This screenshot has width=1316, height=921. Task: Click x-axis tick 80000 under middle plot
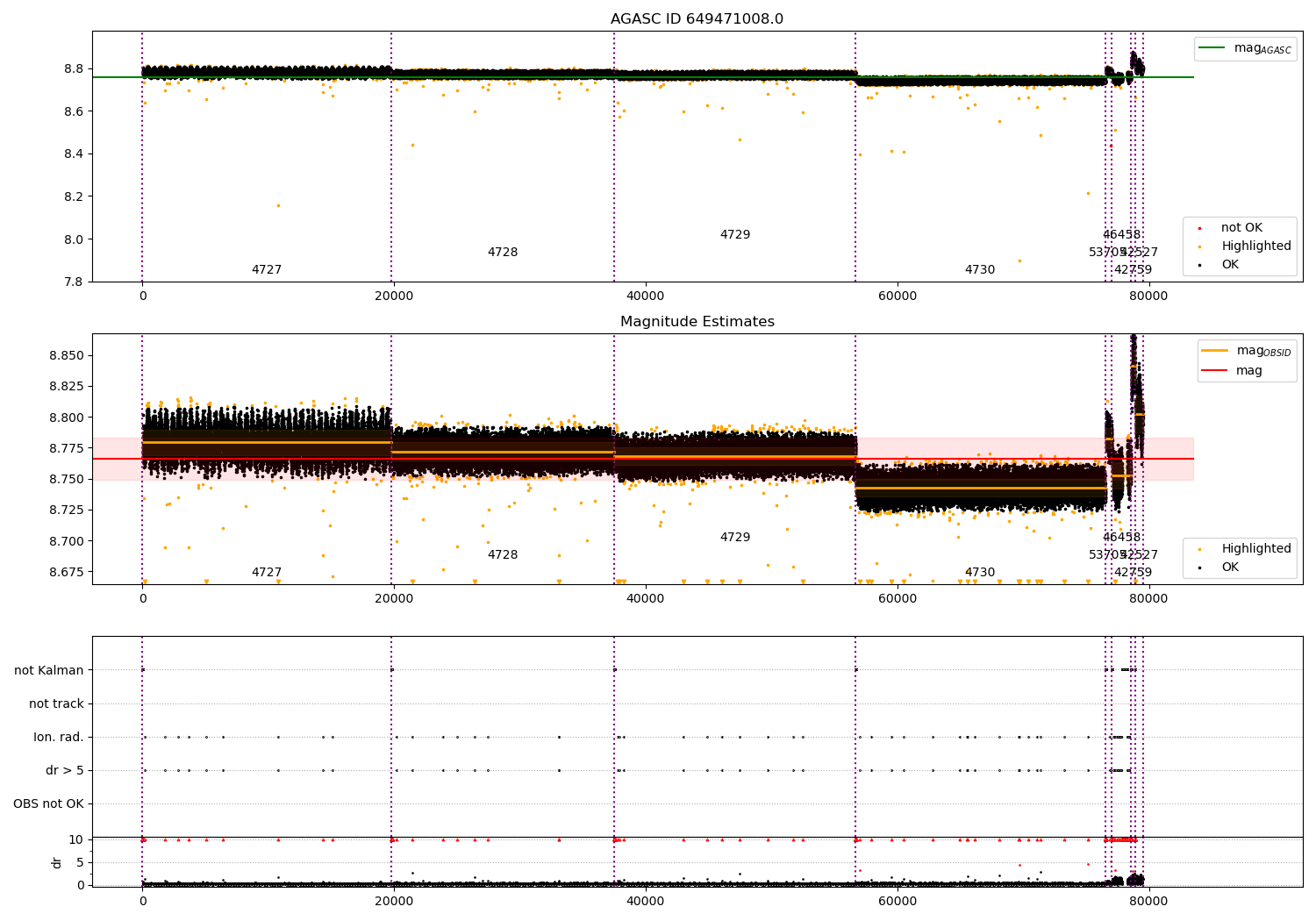(x=1148, y=599)
